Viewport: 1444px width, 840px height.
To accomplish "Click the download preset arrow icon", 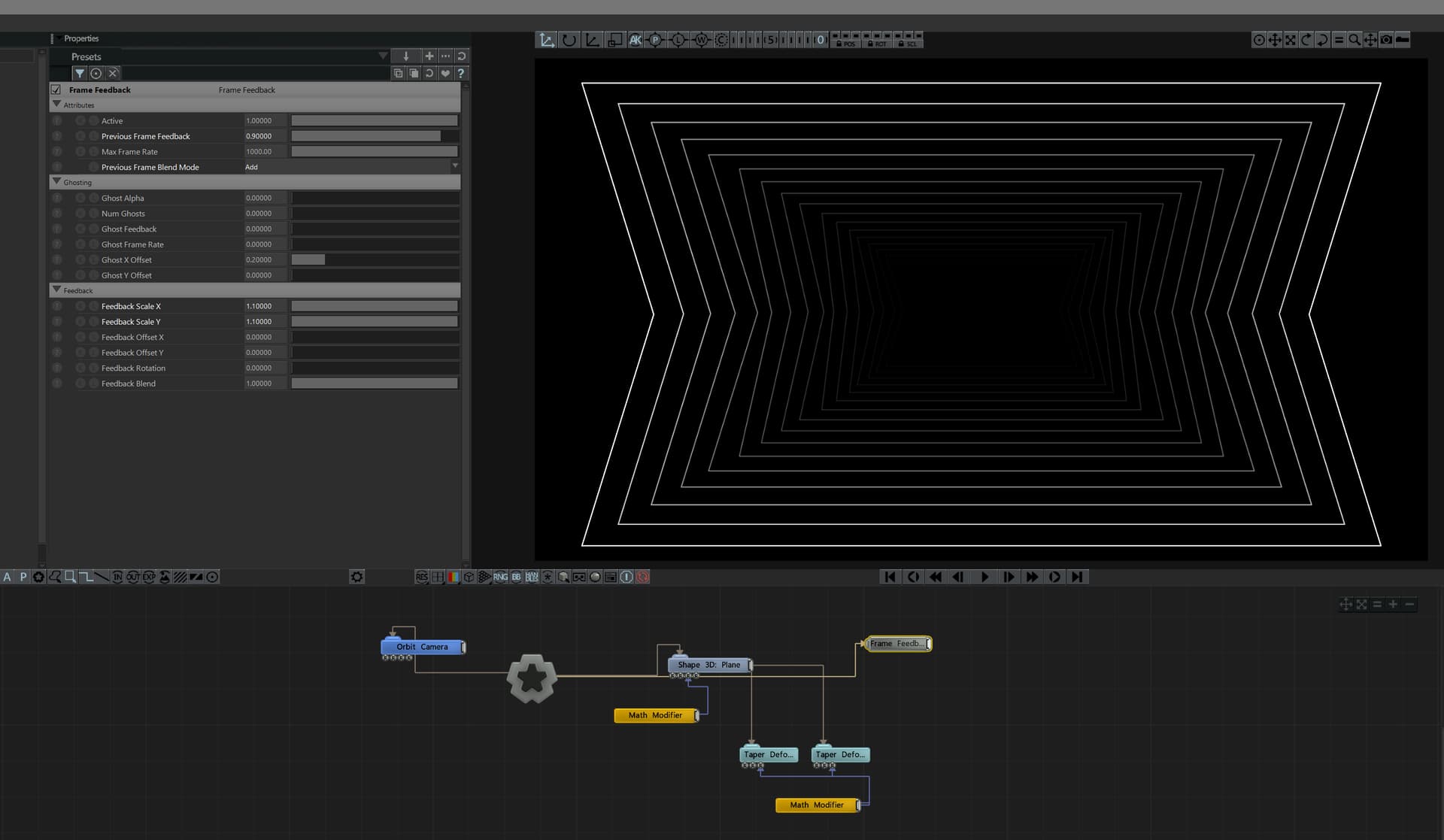I will [x=406, y=56].
